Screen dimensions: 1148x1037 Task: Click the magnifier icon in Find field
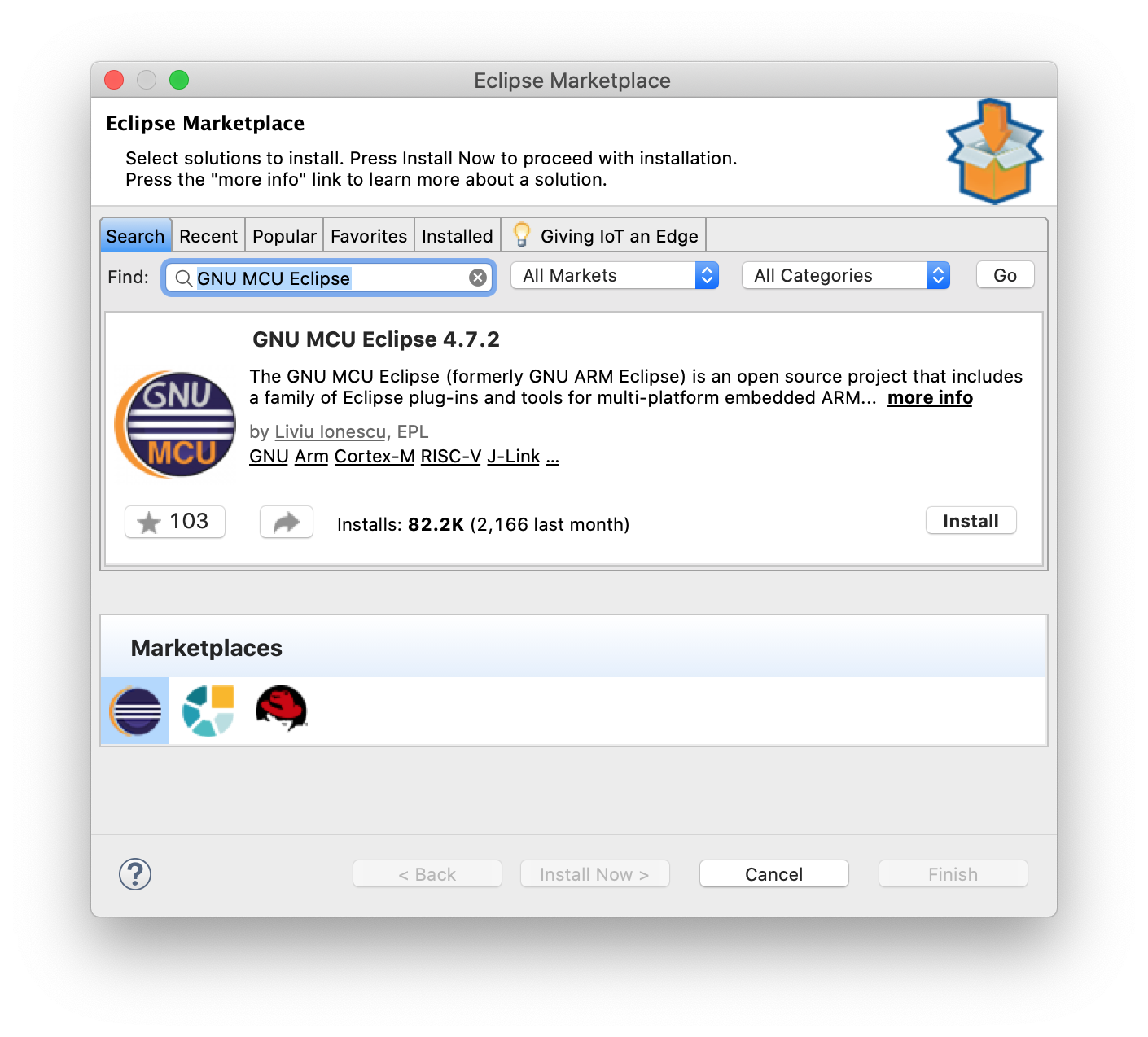pyautogui.click(x=184, y=278)
